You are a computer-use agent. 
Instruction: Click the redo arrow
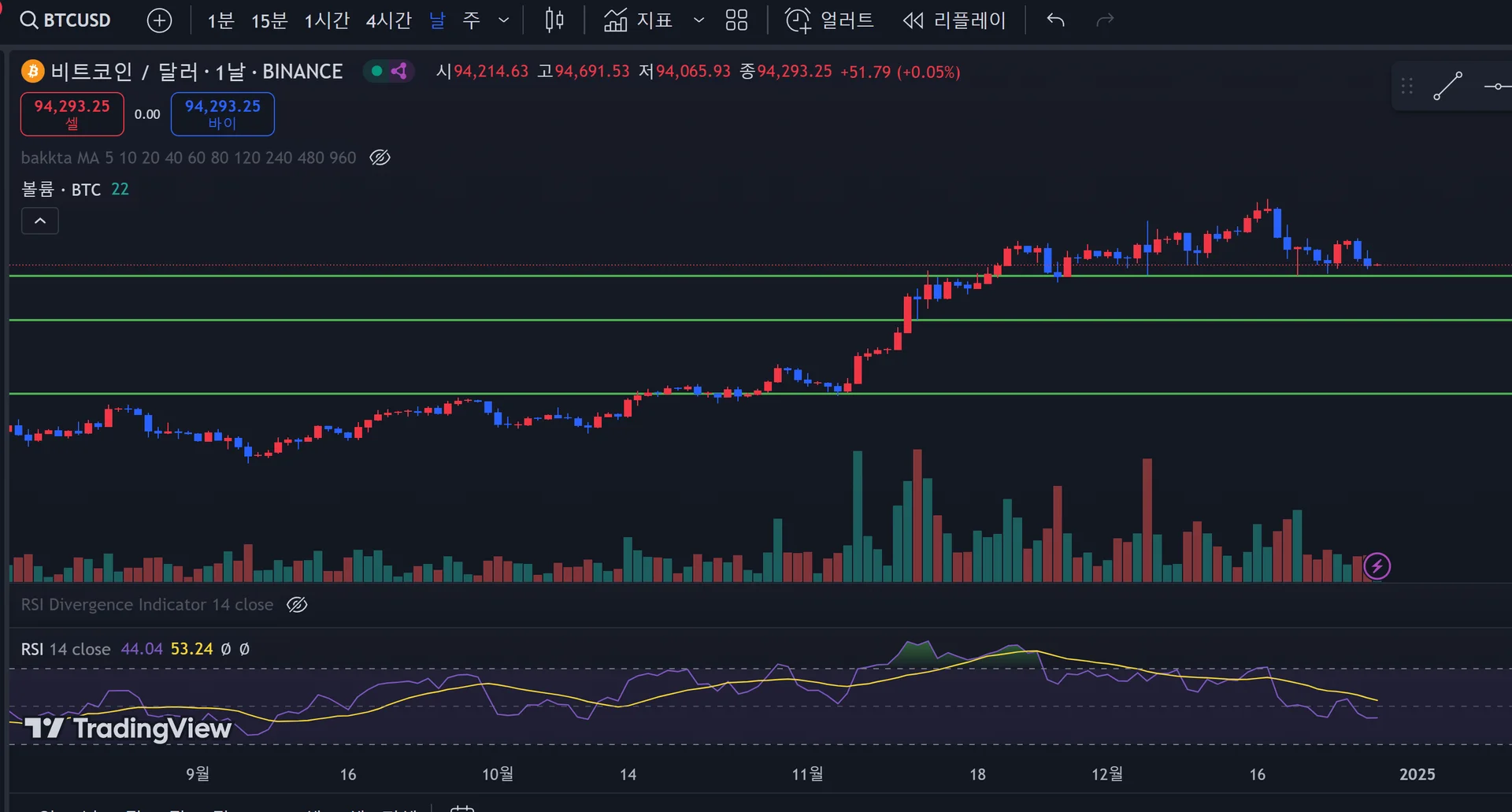click(1106, 20)
